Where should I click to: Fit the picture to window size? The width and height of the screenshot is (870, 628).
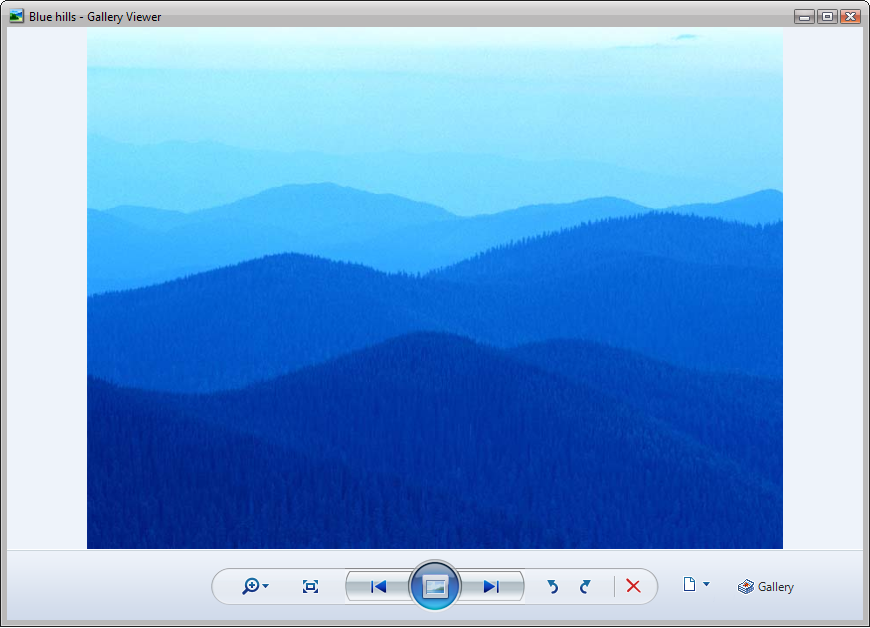(x=310, y=586)
